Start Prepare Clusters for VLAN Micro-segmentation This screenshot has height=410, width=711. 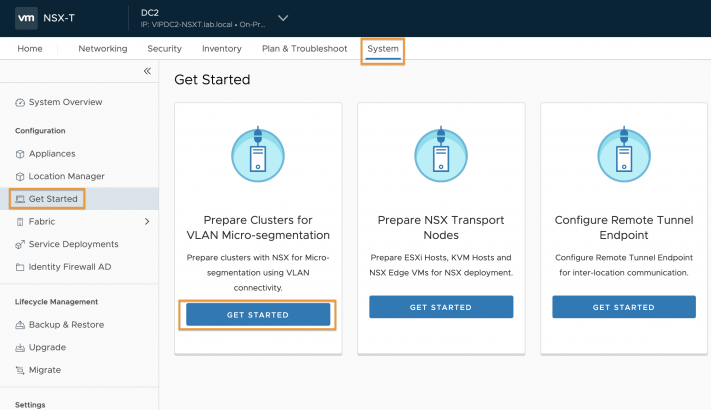[x=258, y=315]
